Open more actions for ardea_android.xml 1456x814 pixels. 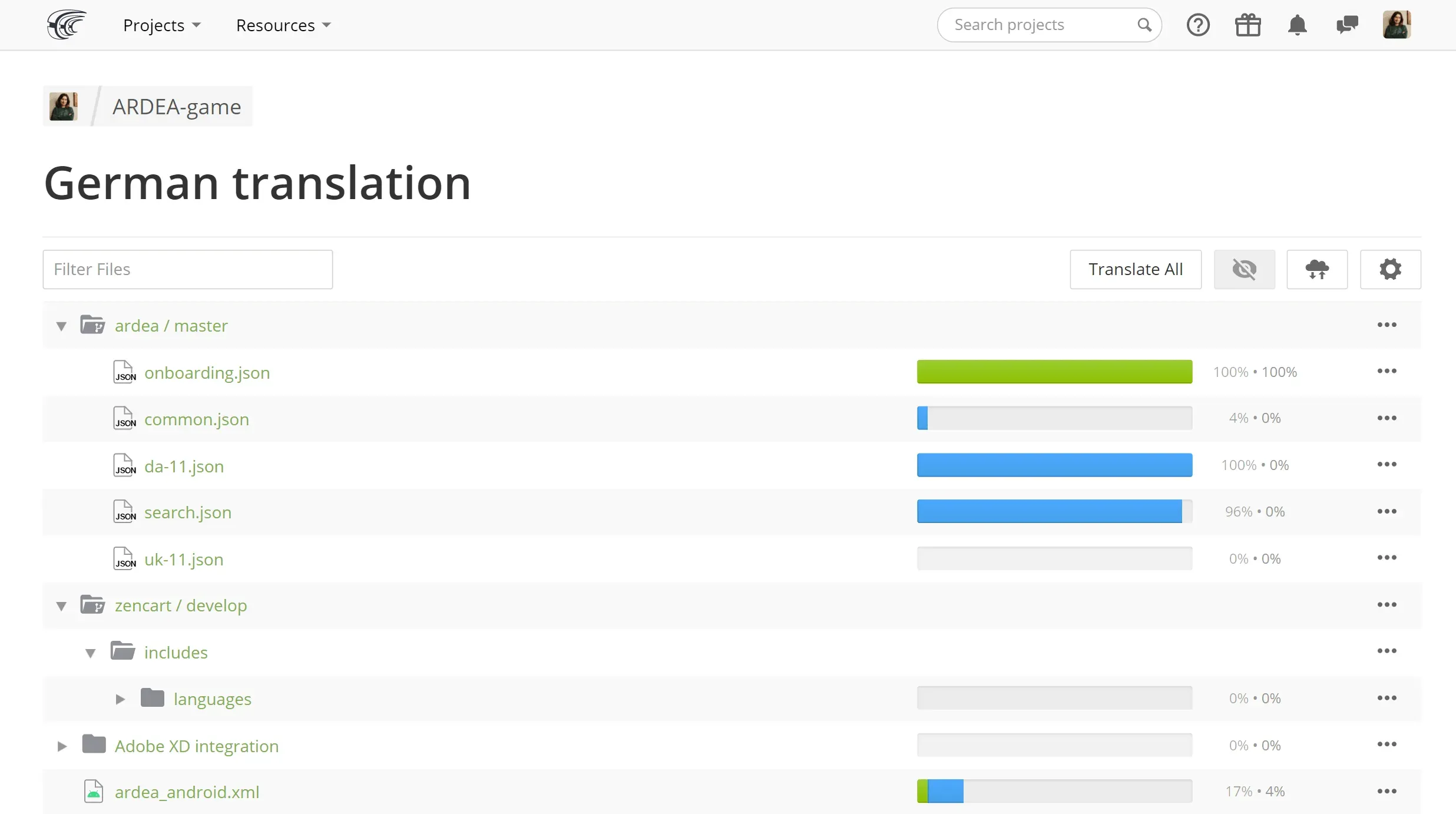point(1387,791)
